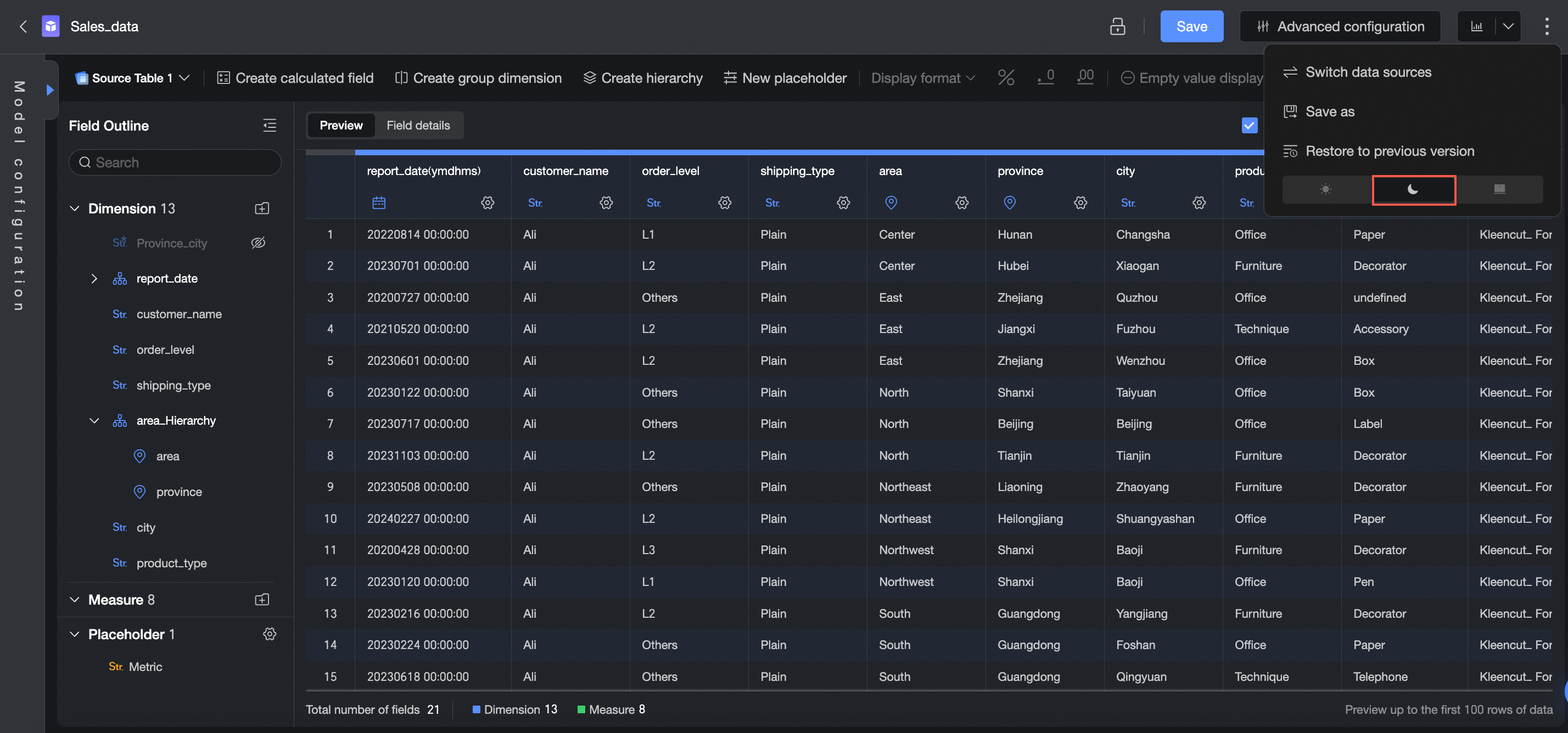Click the vertical three-dot more menu
Screen dimensions: 1568x733
pyautogui.click(x=1546, y=27)
